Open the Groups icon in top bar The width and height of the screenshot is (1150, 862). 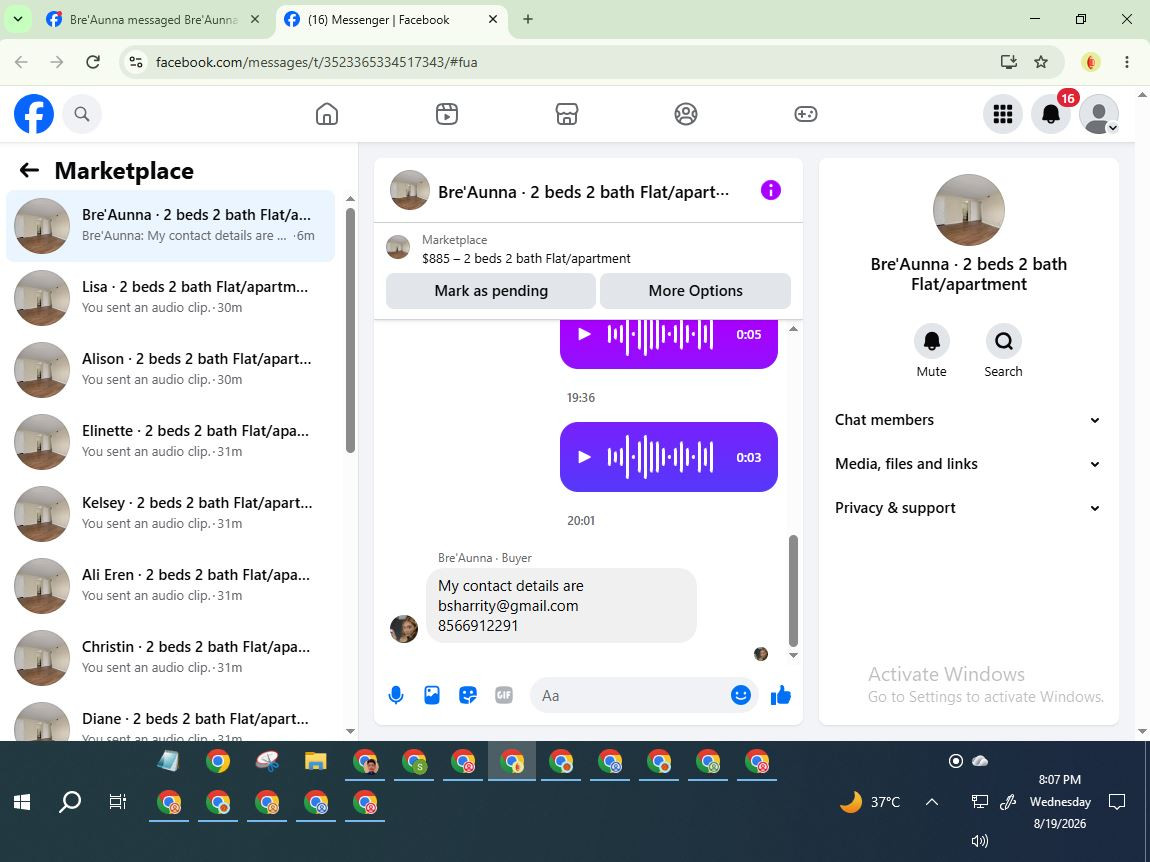pyautogui.click(x=686, y=114)
